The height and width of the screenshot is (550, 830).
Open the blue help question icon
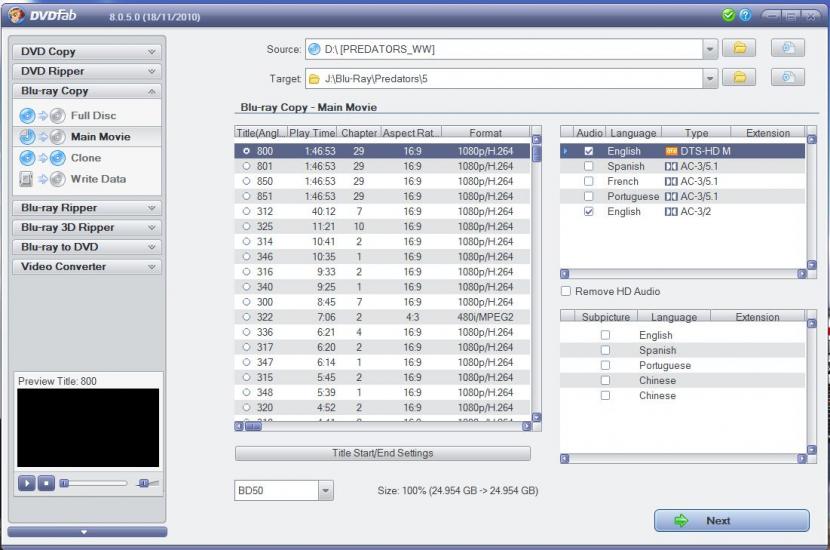coord(745,15)
